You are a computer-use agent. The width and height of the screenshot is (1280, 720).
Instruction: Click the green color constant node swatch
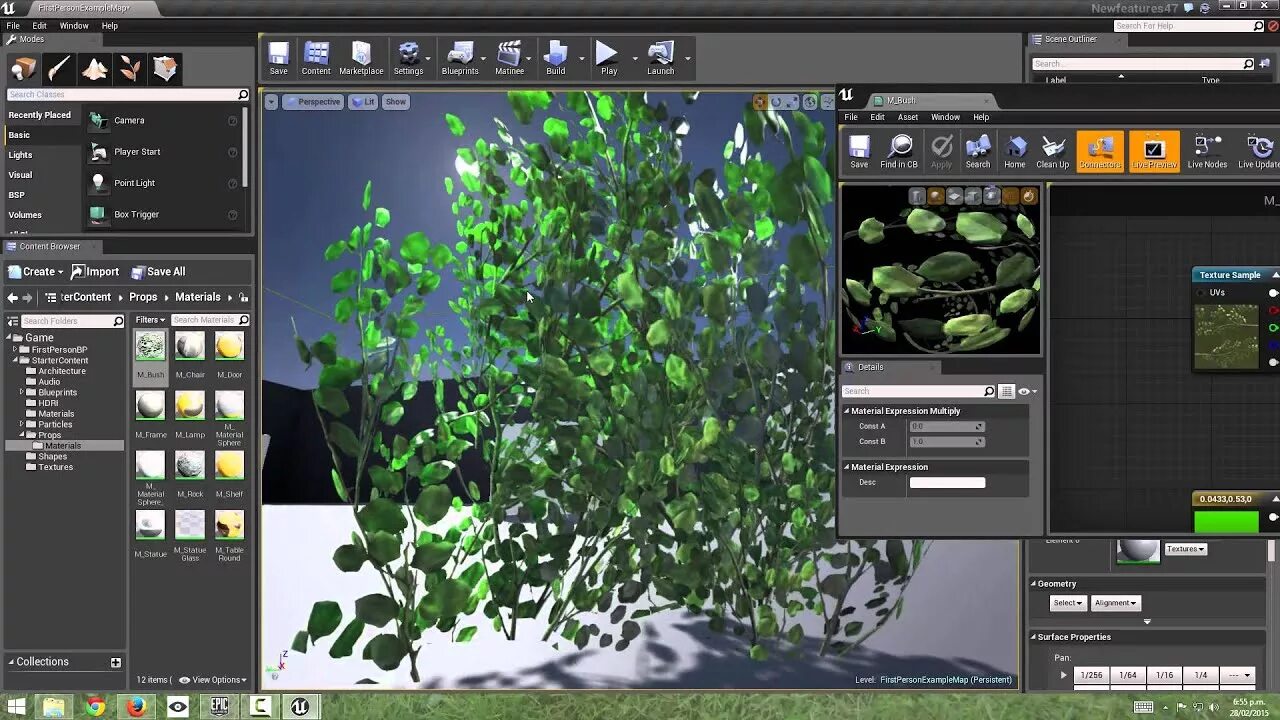[x=1226, y=522]
